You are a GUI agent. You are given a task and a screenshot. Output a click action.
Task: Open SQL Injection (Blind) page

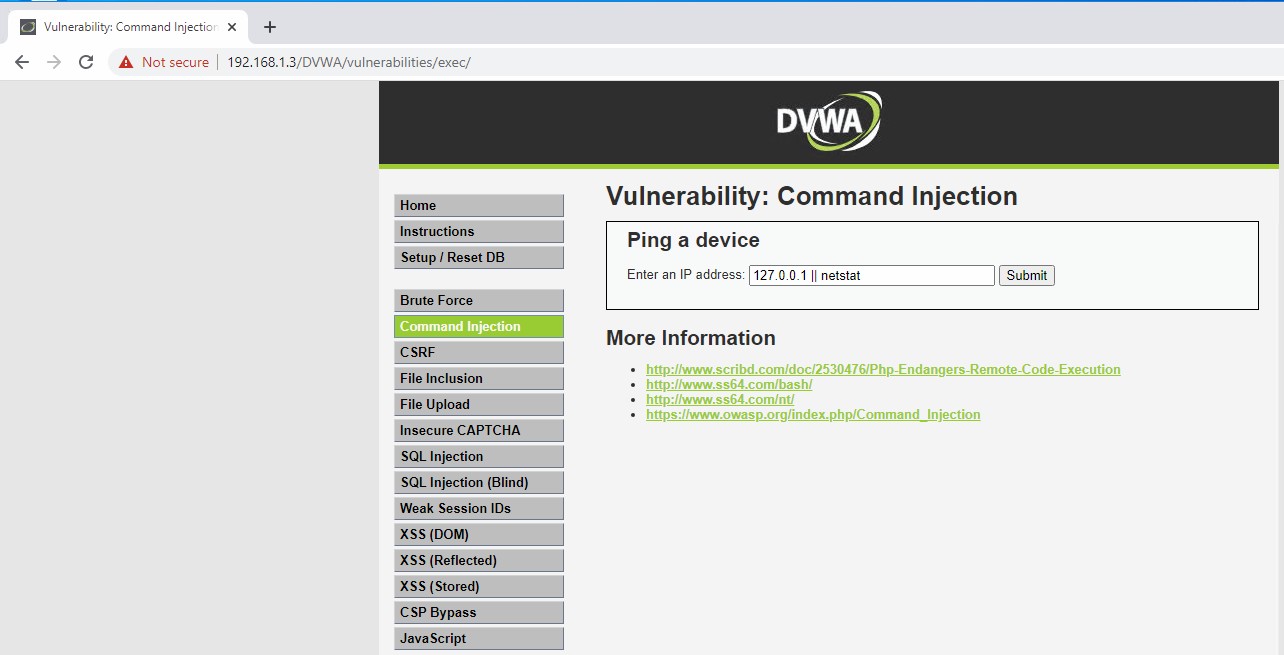pos(479,482)
